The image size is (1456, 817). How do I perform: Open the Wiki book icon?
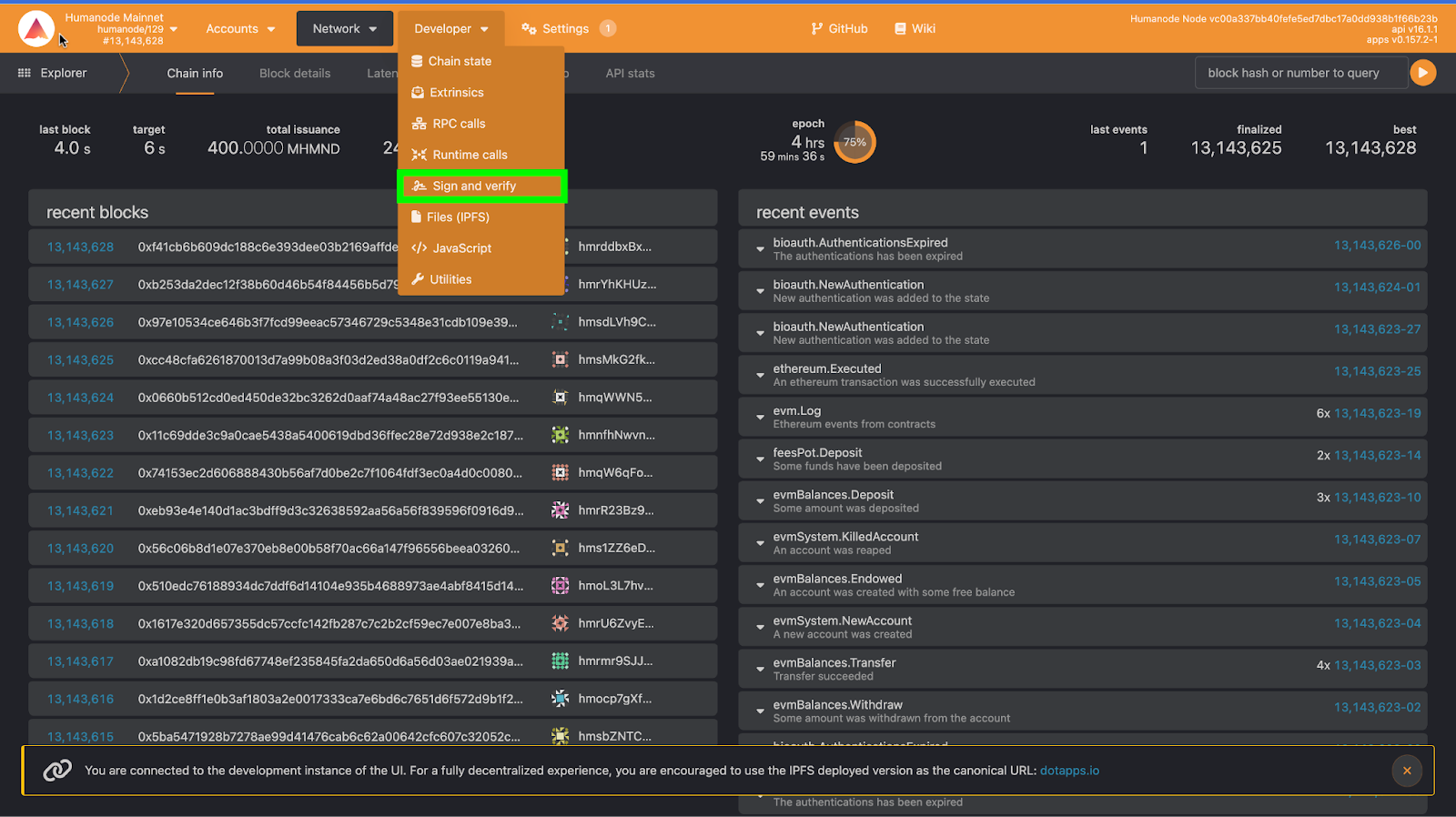pos(900,29)
